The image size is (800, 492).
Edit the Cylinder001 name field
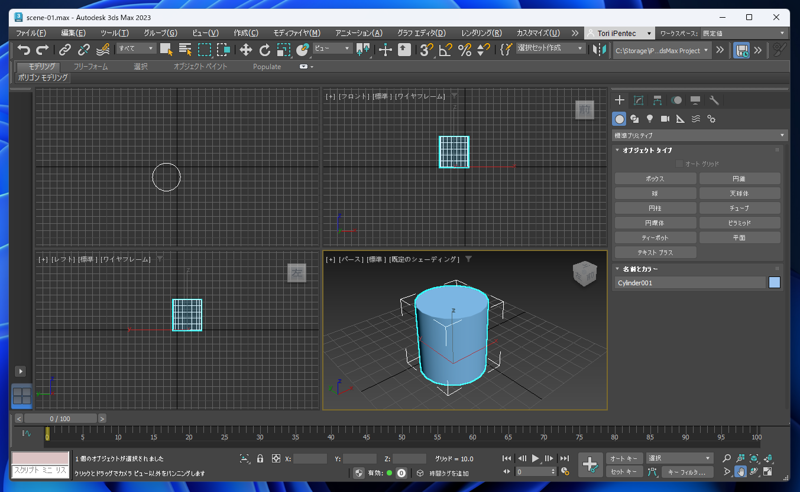[690, 283]
